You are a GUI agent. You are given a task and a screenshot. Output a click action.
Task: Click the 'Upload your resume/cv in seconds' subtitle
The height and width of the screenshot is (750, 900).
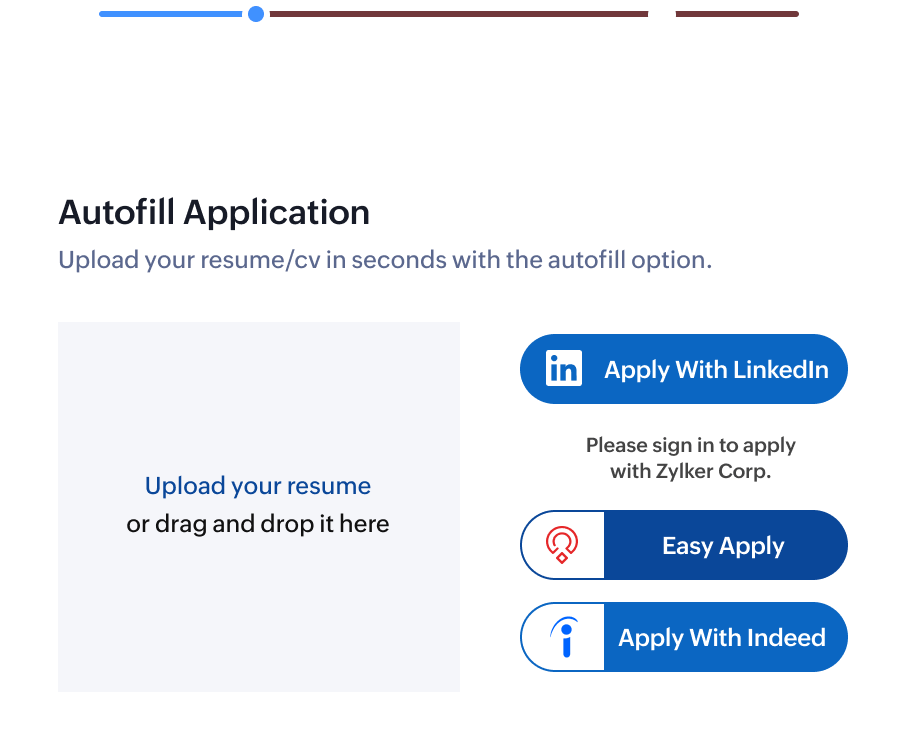point(385,260)
